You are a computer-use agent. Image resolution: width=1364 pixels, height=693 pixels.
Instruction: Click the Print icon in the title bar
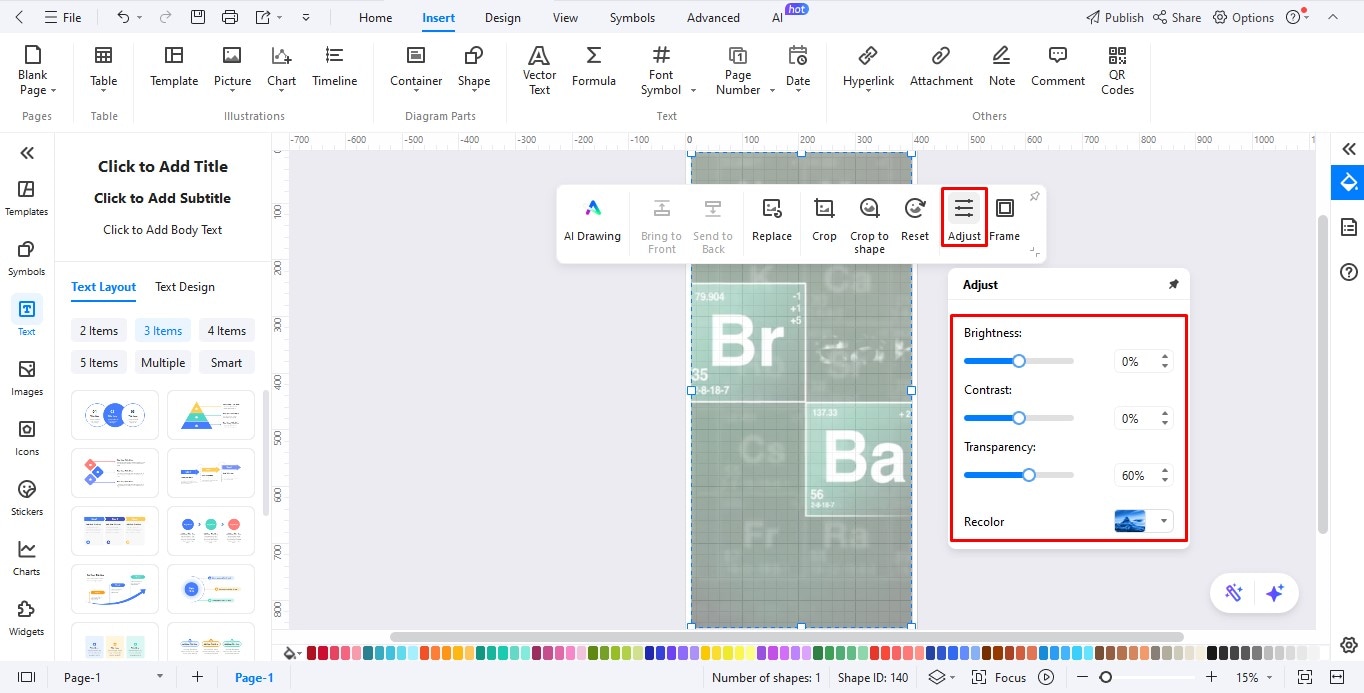click(230, 17)
